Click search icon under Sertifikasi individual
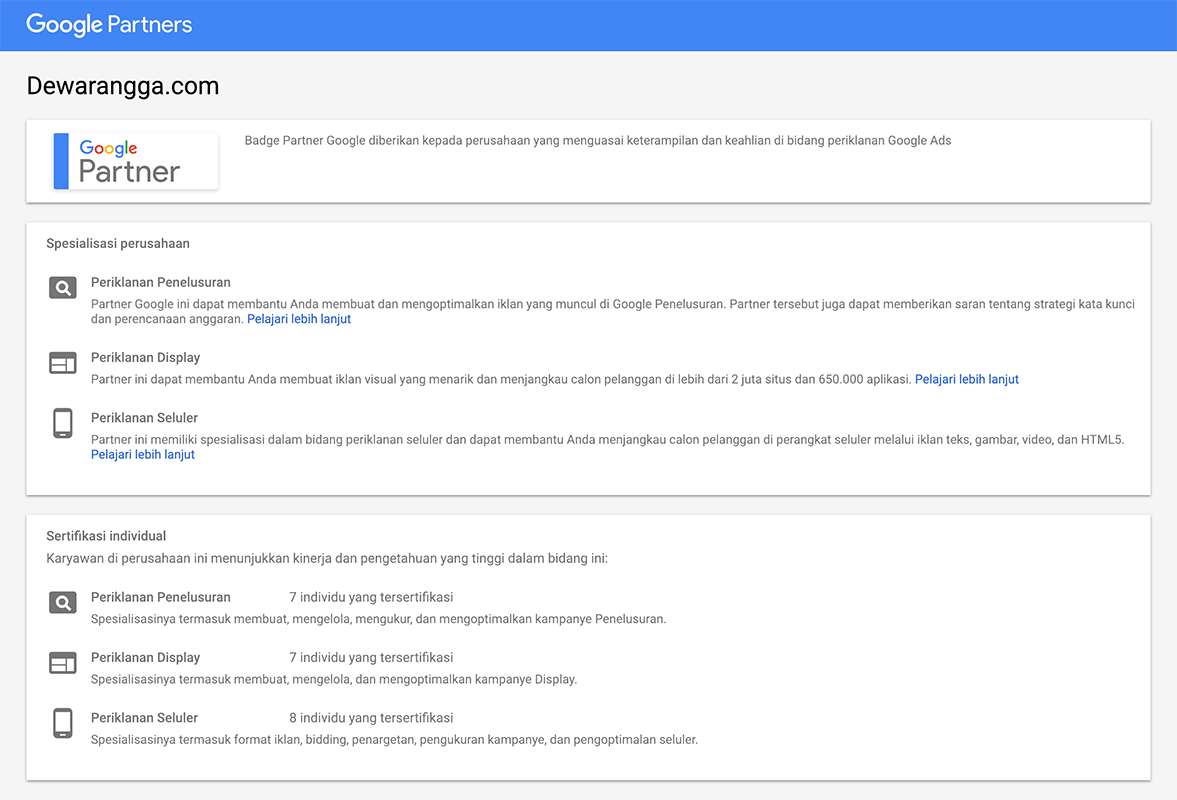This screenshot has height=800, width=1177. (63, 602)
